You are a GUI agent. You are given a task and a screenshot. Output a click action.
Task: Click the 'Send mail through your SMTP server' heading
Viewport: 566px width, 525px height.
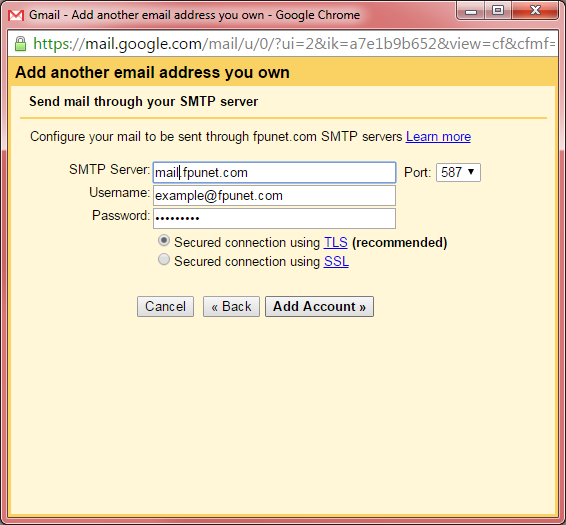pos(143,101)
